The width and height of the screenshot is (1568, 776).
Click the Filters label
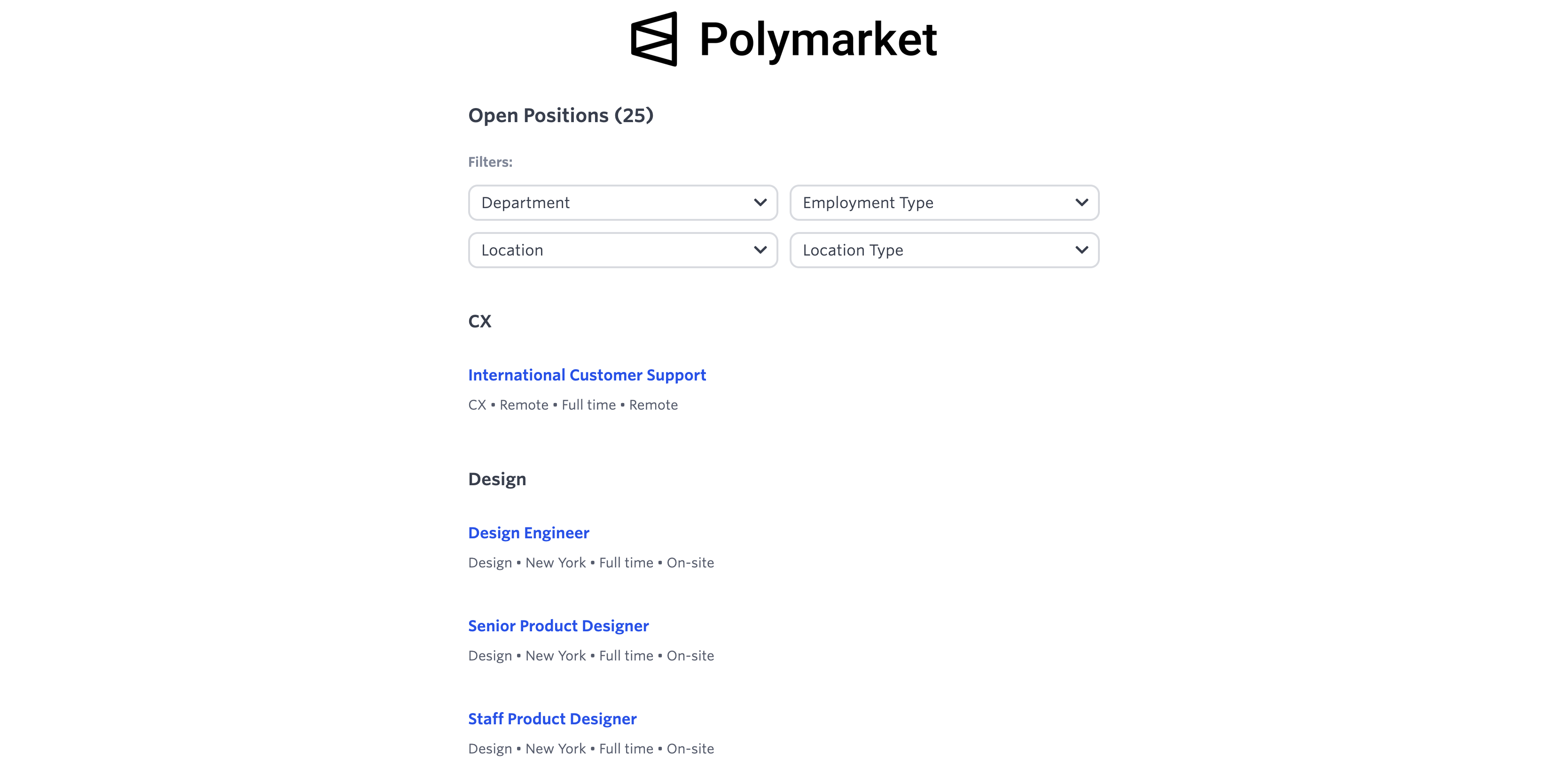(x=490, y=163)
